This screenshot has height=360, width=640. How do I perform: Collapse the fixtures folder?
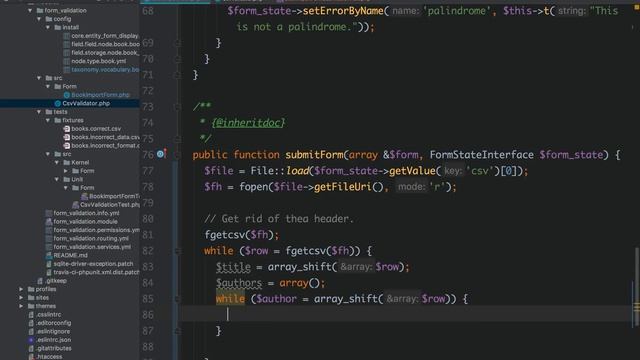(48, 120)
